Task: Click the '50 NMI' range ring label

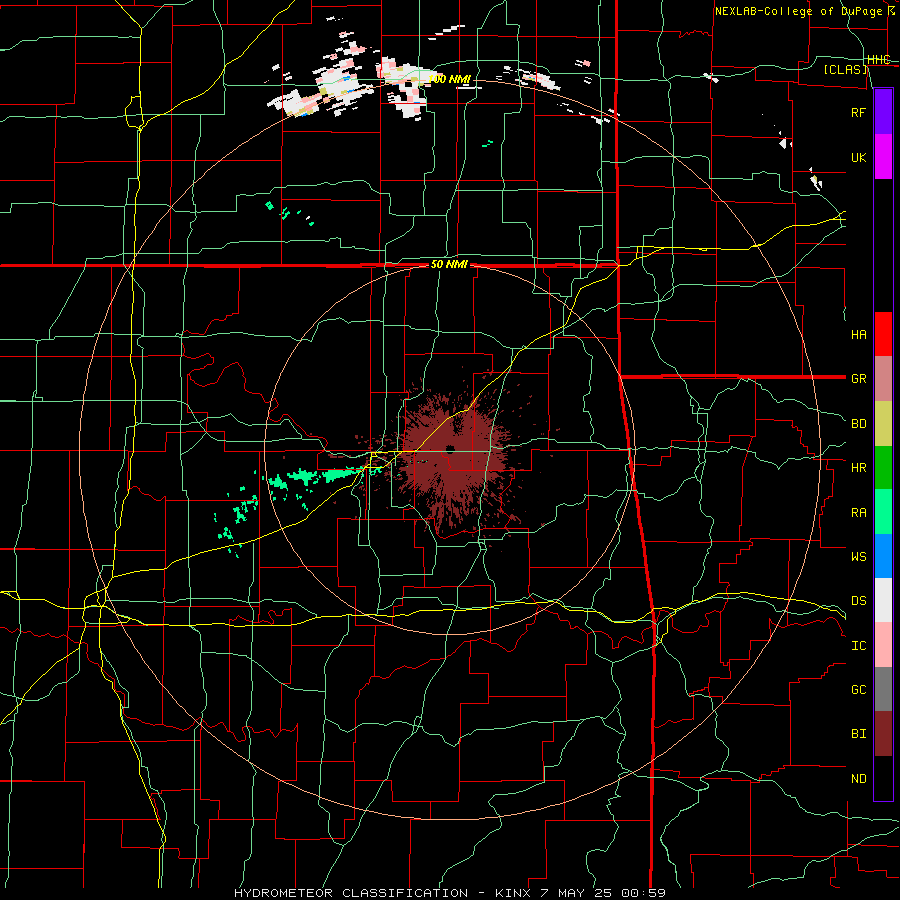Action: pos(449,265)
